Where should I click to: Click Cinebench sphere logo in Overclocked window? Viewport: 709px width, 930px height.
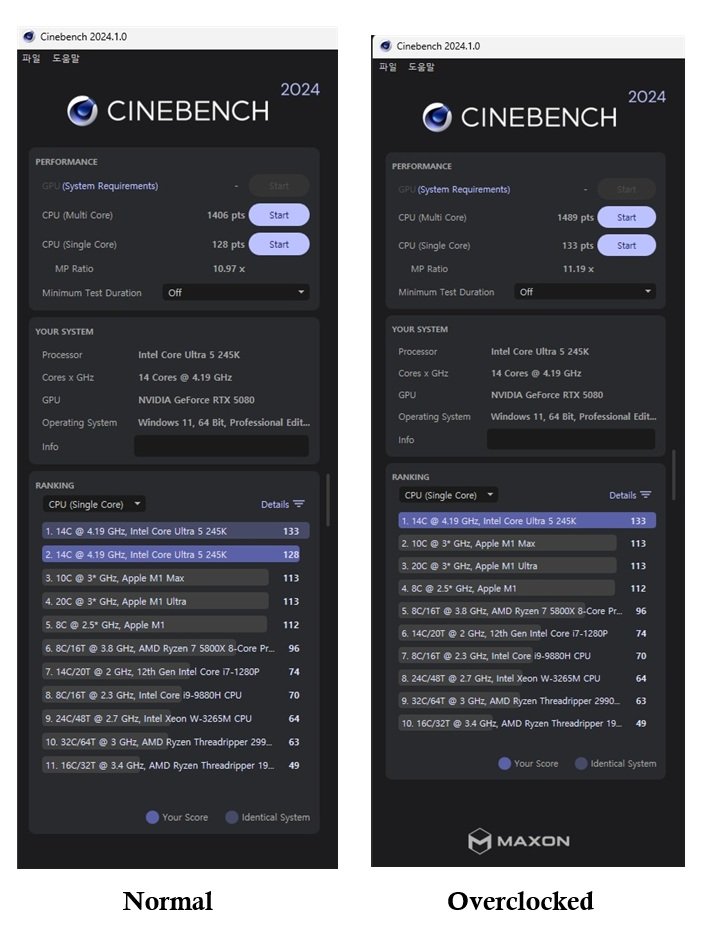pos(437,117)
